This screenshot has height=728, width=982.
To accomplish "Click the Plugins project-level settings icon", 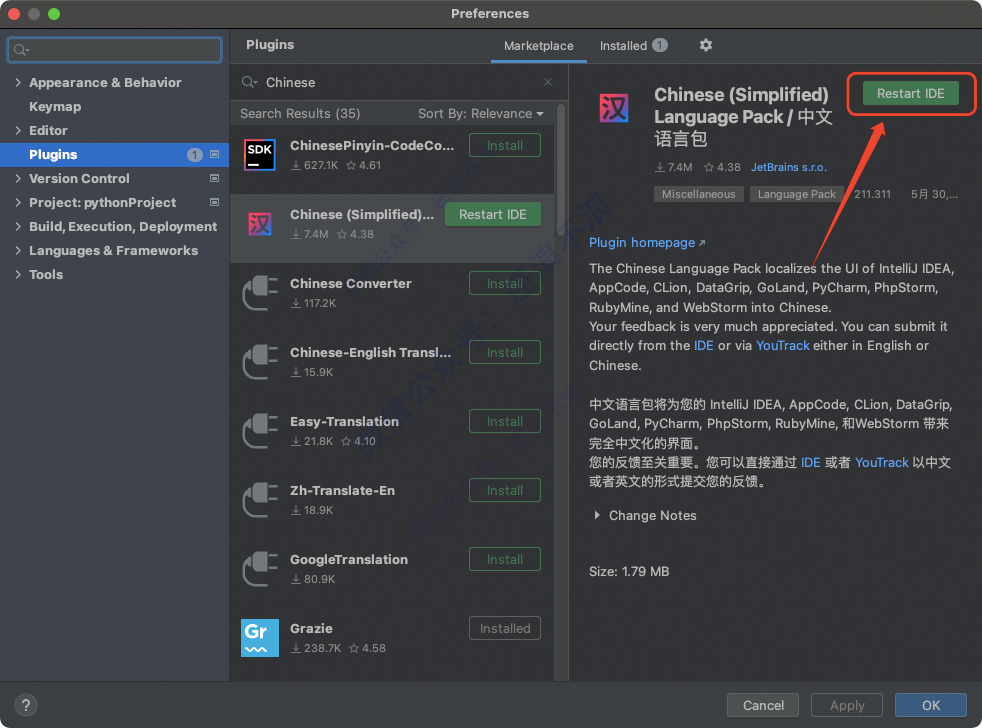I will point(214,154).
